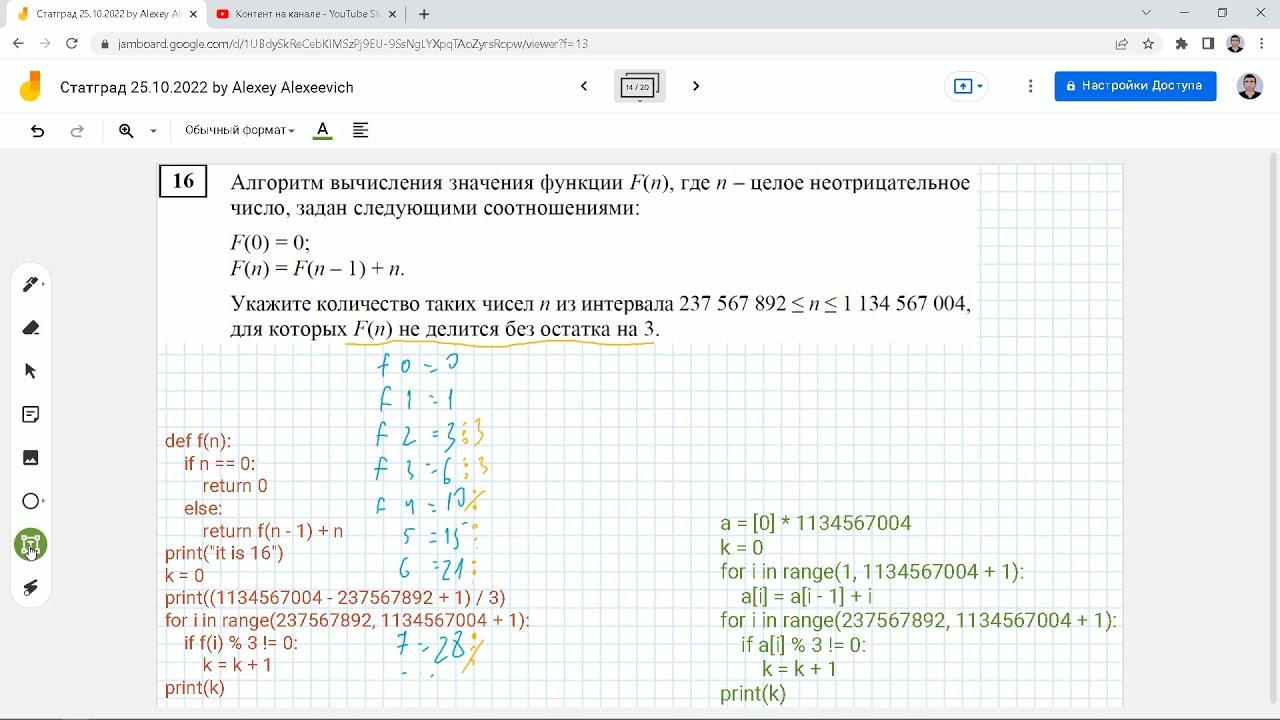This screenshot has height=720, width=1280.
Task: Insert an image with the Add image tool
Action: coord(31,458)
